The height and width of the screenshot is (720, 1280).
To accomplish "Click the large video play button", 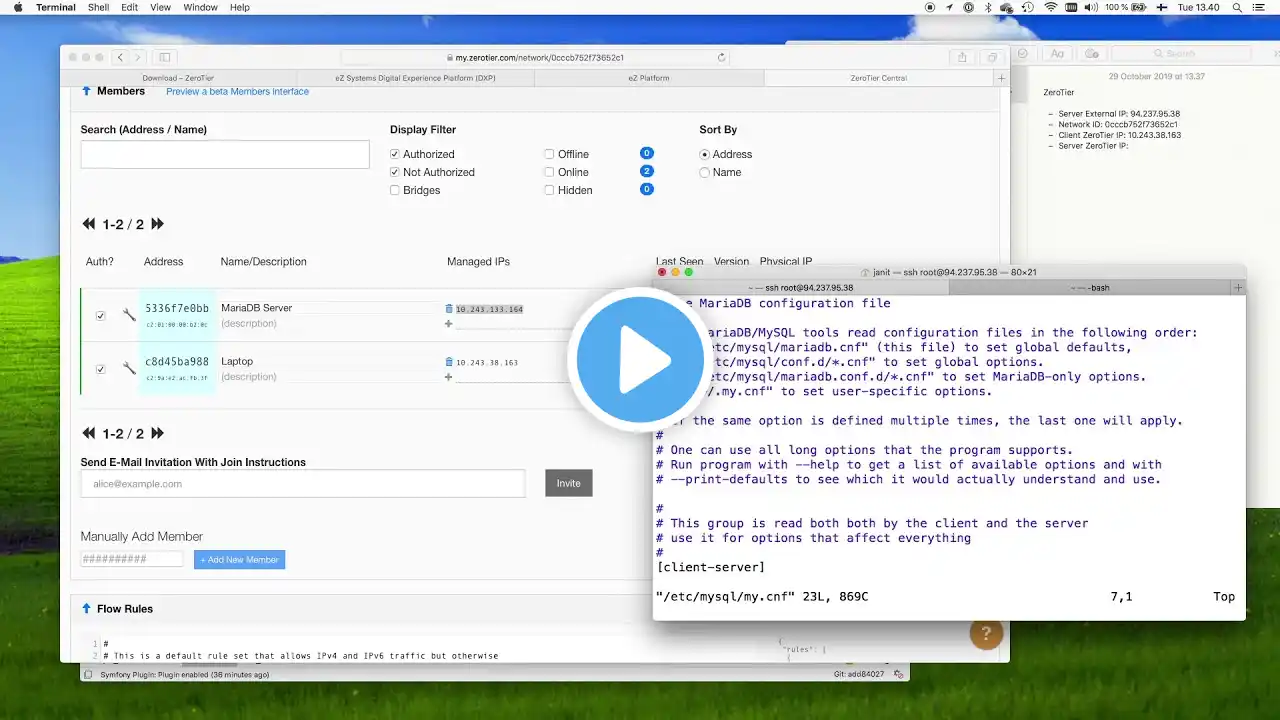I will click(x=640, y=360).
